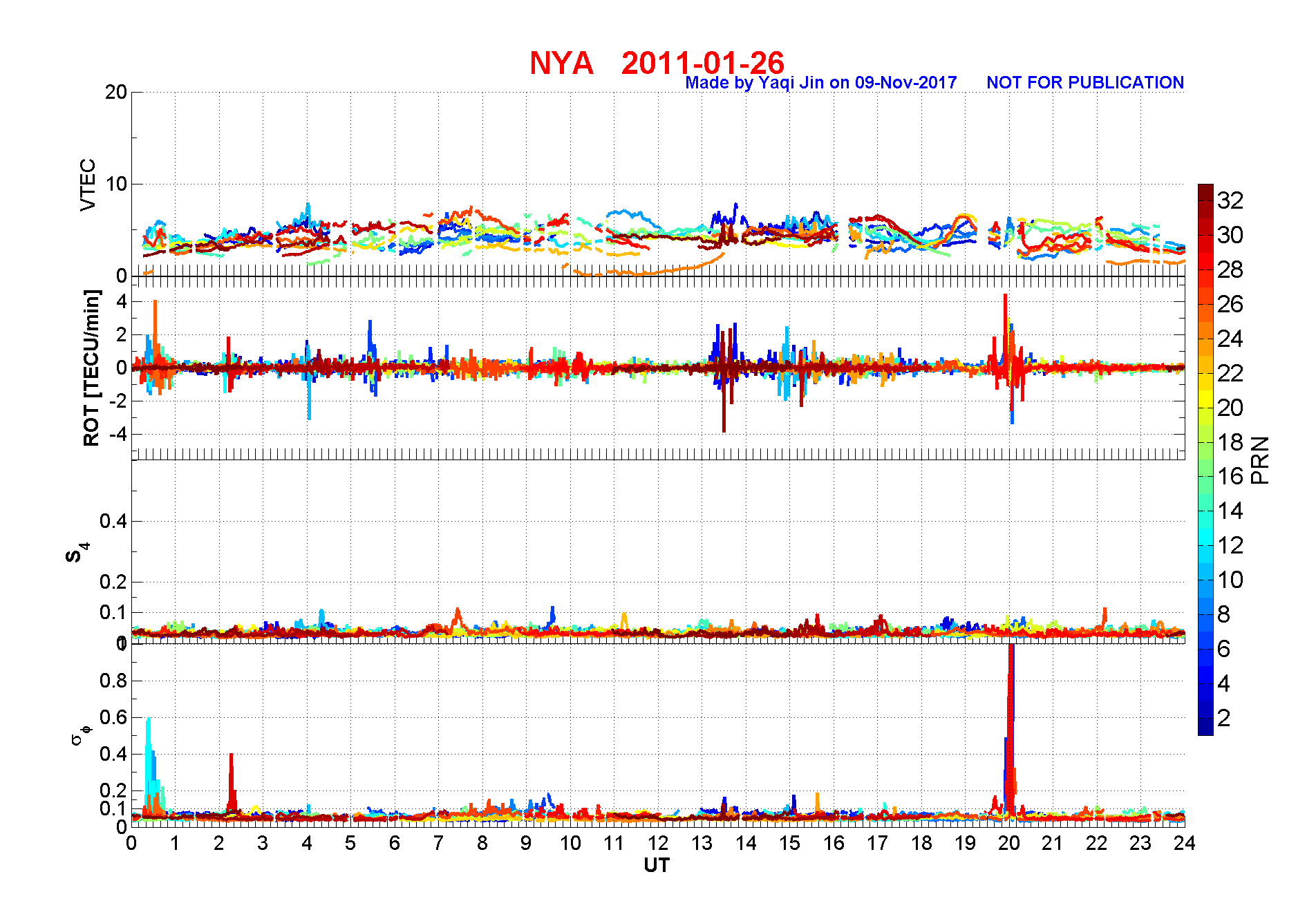Select the S4 y-axis label
This screenshot has width=1316, height=919.
tap(77, 553)
